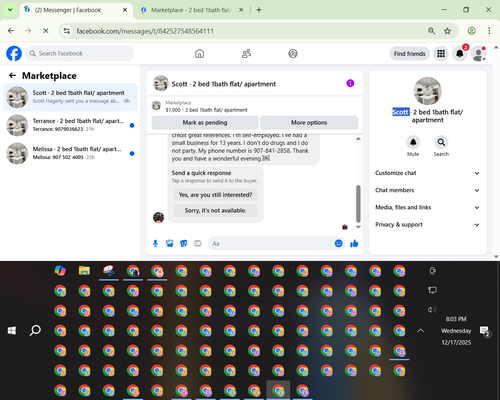Image resolution: width=500 pixels, height=400 pixels.
Task: Click Find friends button
Action: (410, 54)
